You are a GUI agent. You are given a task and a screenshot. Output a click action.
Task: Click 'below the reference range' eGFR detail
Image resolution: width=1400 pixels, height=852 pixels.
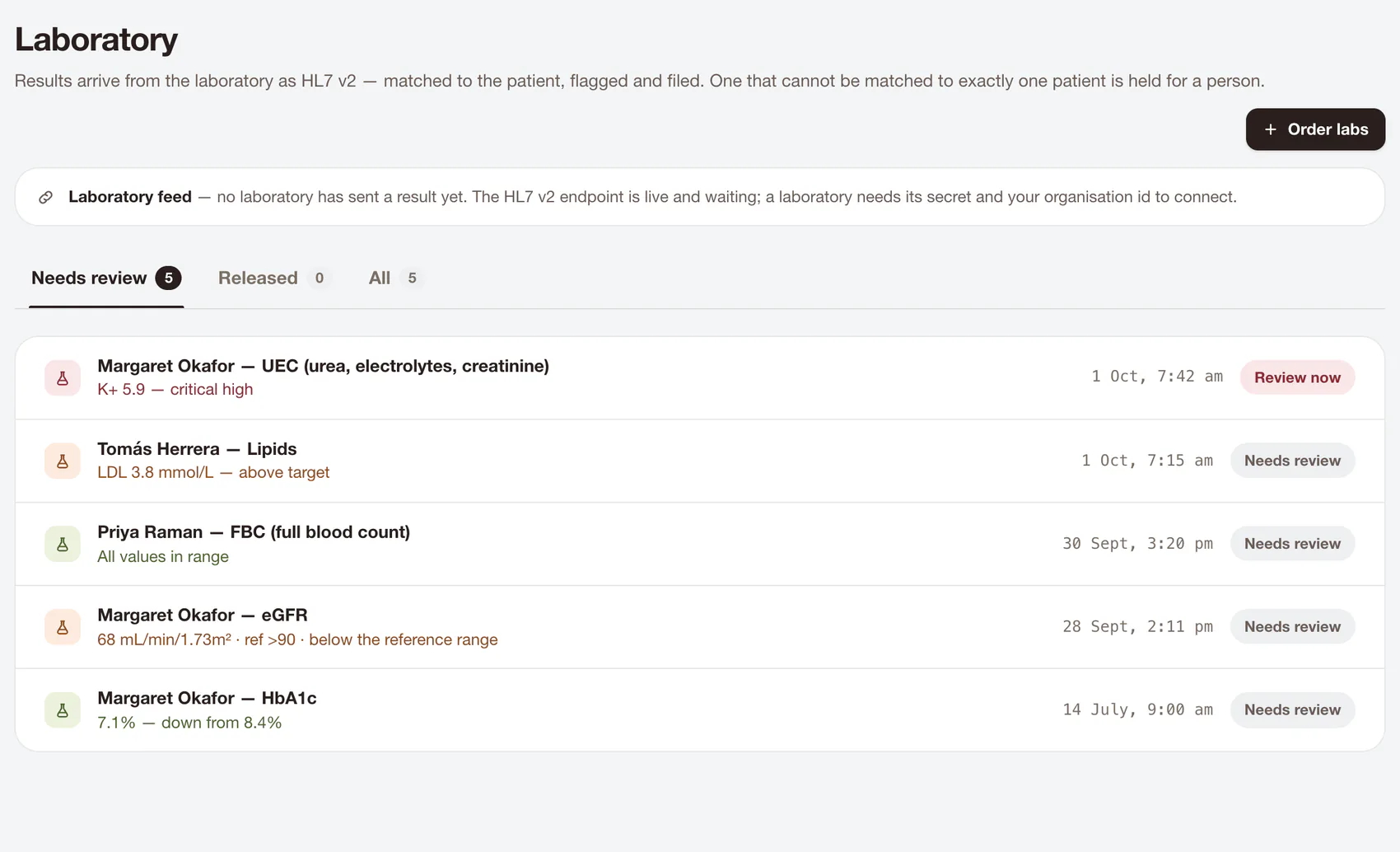[x=404, y=640]
